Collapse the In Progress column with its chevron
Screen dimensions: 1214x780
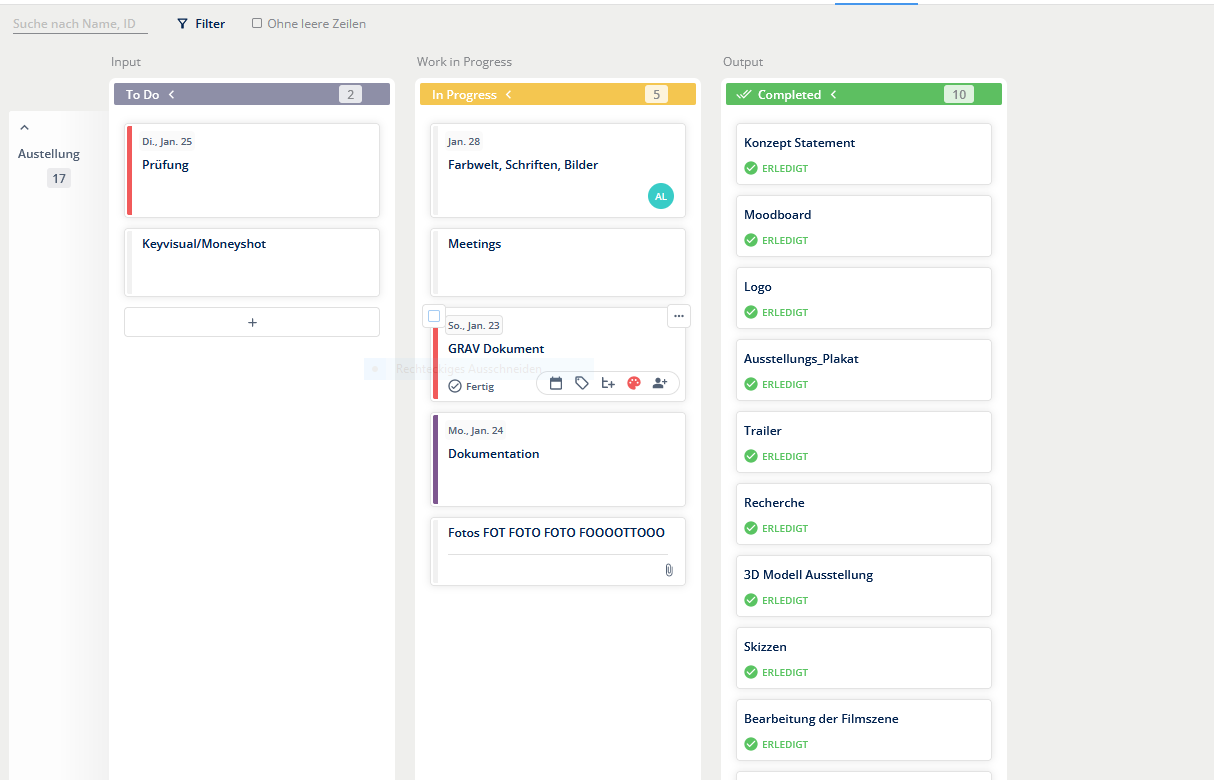click(x=509, y=95)
